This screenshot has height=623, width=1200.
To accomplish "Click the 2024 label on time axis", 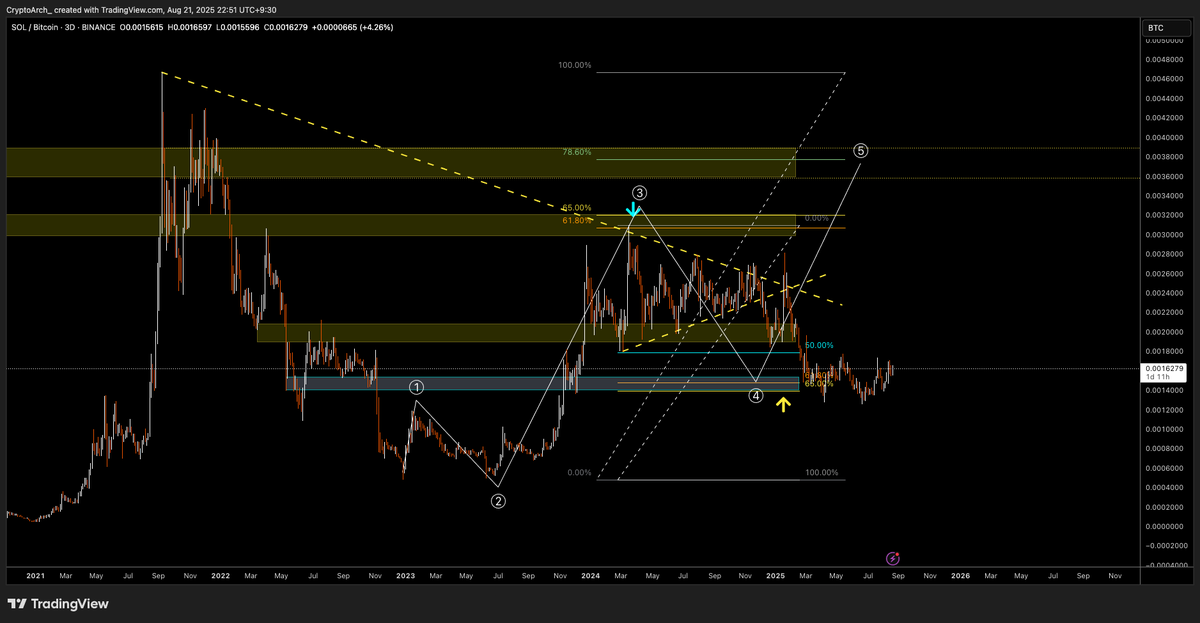I will [x=590, y=576].
